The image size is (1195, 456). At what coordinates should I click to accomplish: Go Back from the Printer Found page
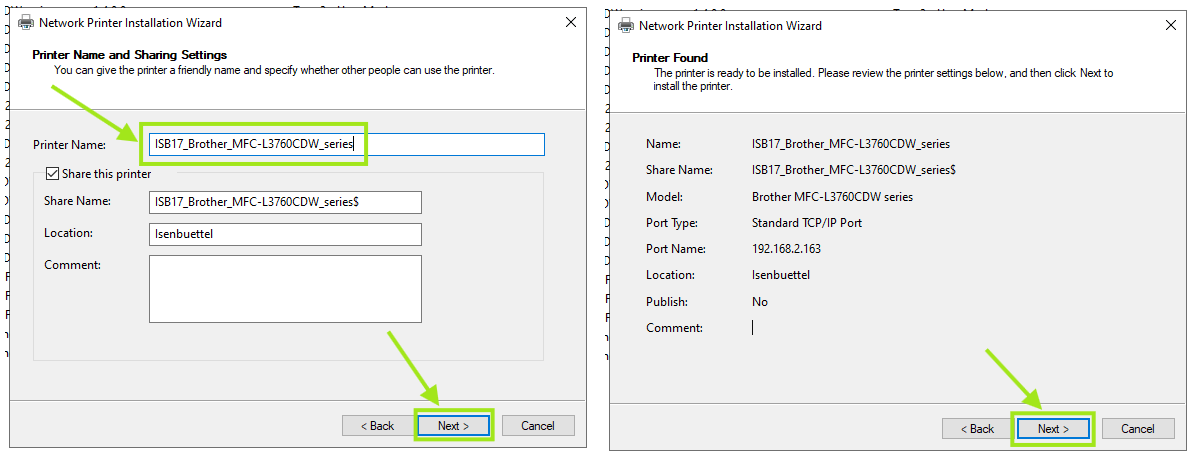click(x=976, y=429)
